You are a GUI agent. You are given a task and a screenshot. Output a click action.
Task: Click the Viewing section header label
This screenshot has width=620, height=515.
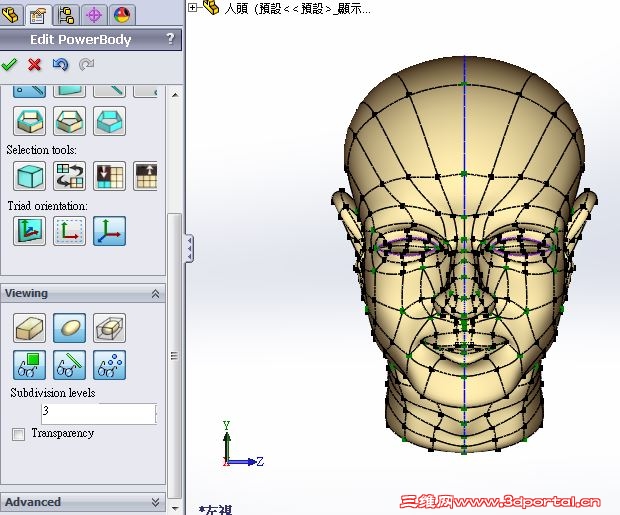[x=26, y=293]
